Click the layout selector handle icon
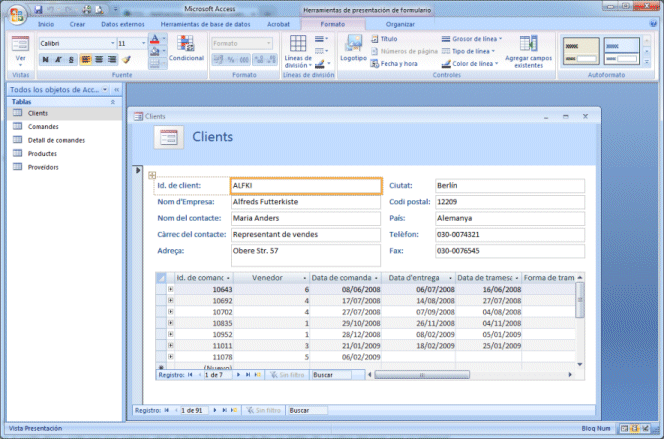The width and height of the screenshot is (664, 439). 152,175
